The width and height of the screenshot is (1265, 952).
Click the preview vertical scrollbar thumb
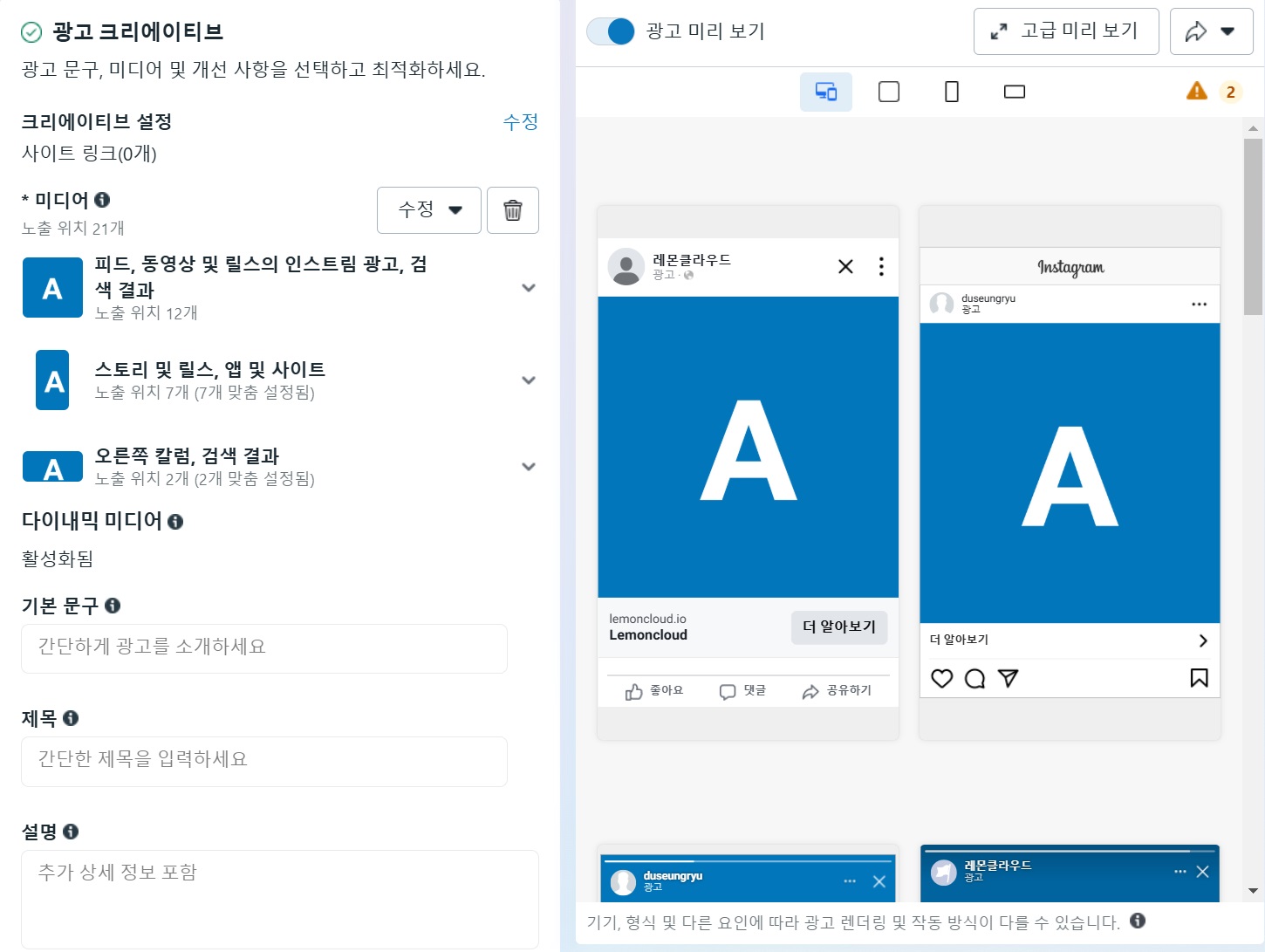[1254, 226]
